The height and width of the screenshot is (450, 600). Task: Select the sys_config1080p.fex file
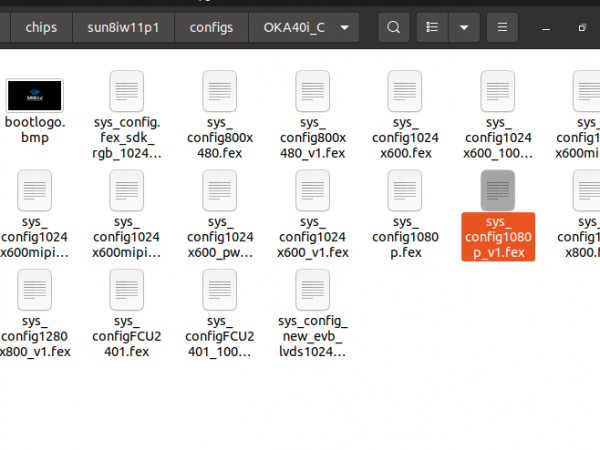pos(405,190)
